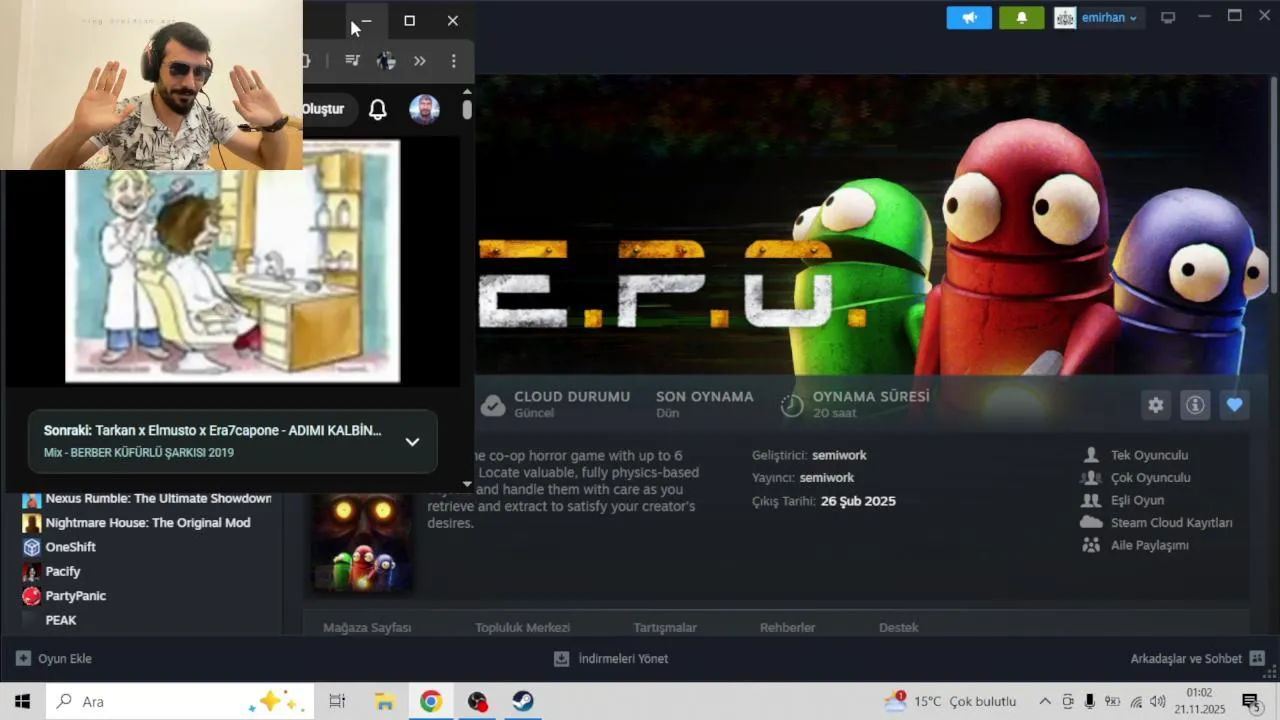Switch to Chrome on the taskbar

[x=431, y=701]
